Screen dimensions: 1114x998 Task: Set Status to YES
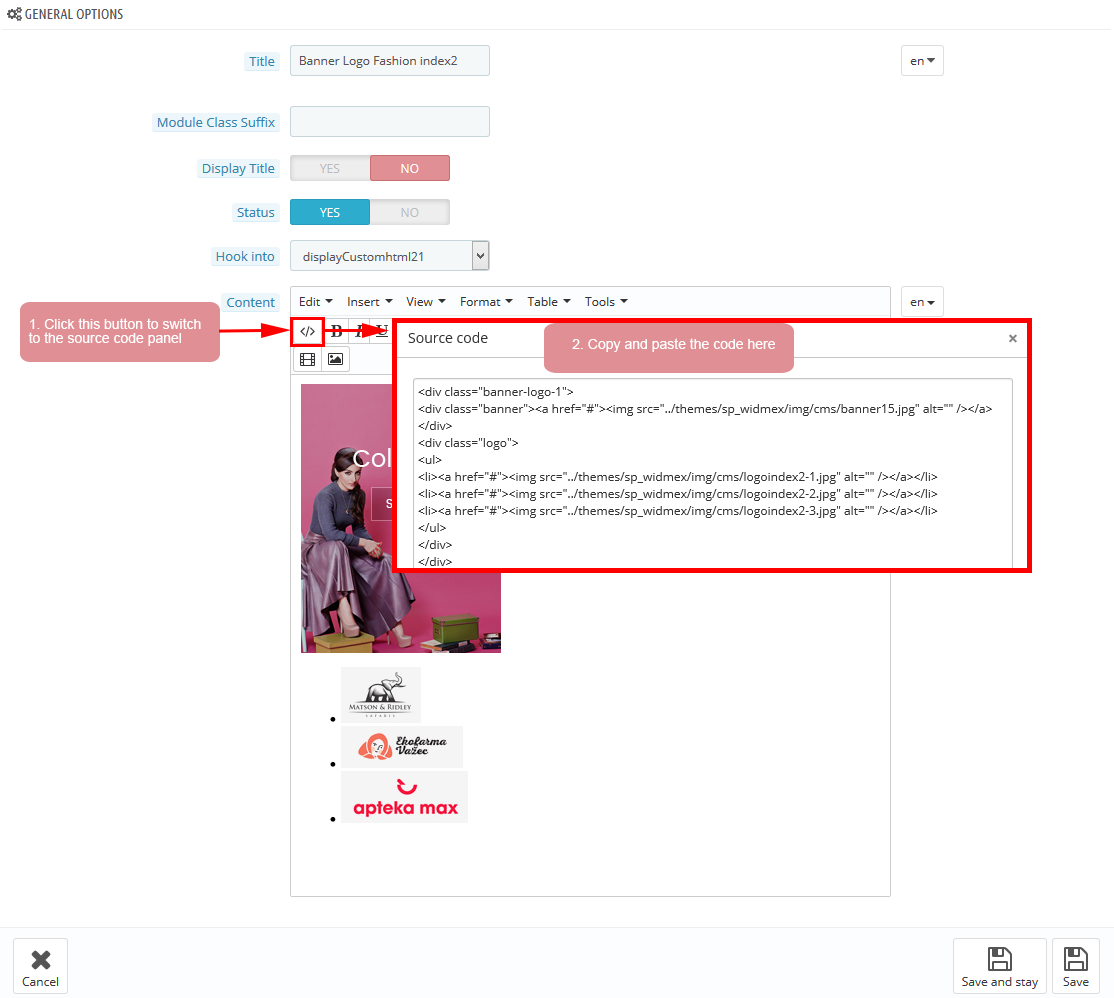[x=330, y=212]
